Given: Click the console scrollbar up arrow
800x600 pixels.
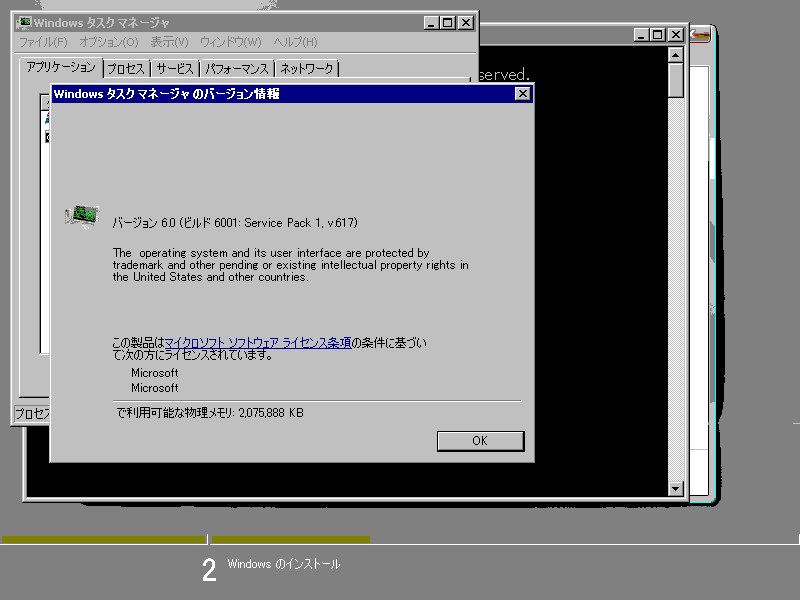Looking at the screenshot, I should pos(676,55).
